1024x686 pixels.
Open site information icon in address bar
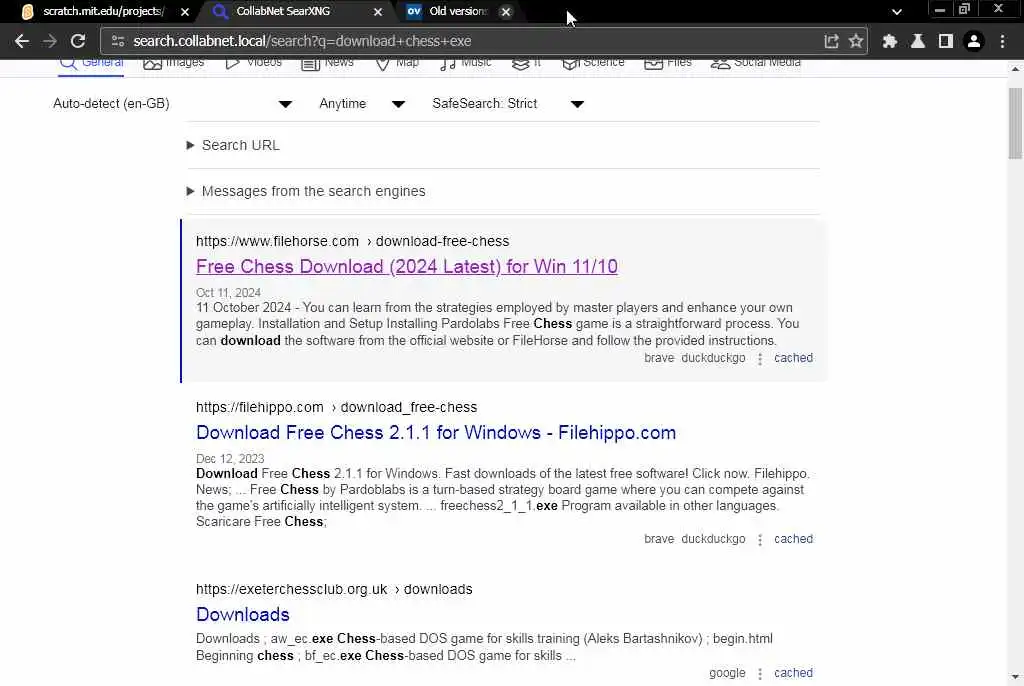coord(118,41)
